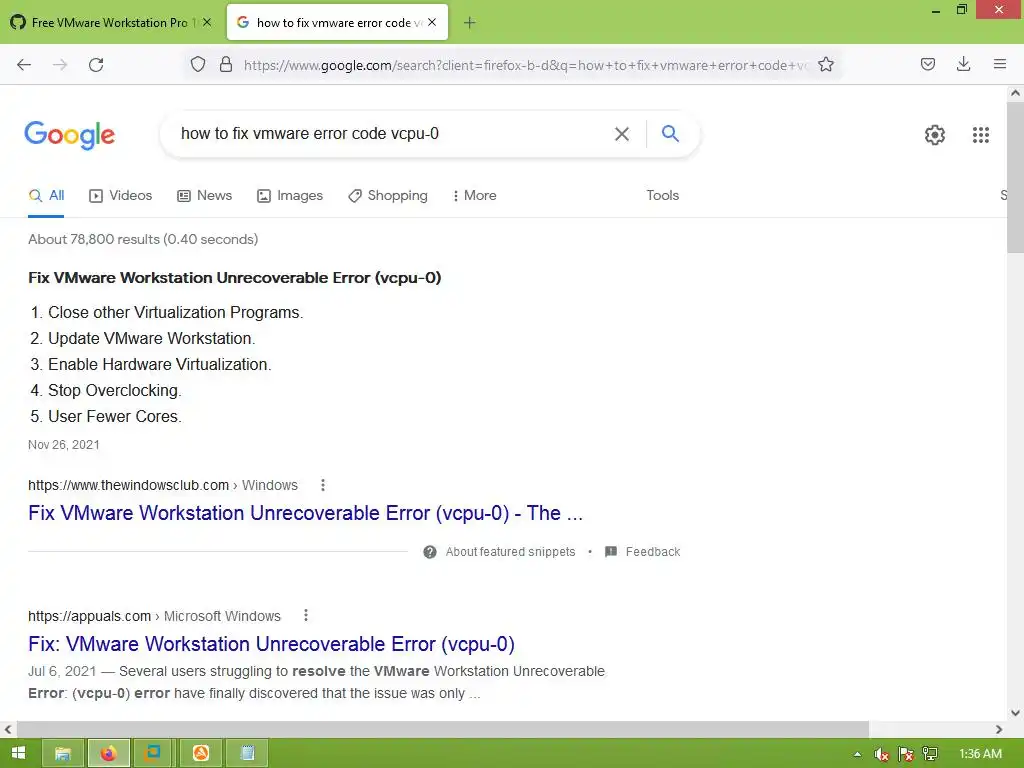
Task: Open the Firefox downloads panel
Action: click(x=963, y=64)
